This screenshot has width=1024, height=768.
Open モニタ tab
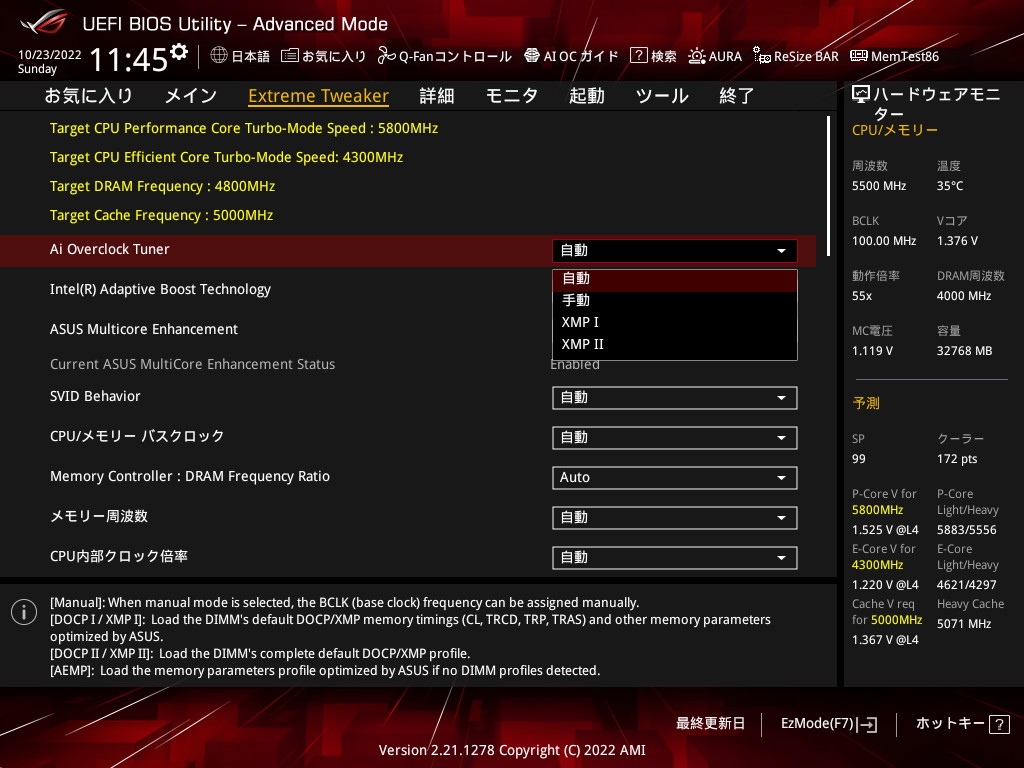tap(512, 96)
